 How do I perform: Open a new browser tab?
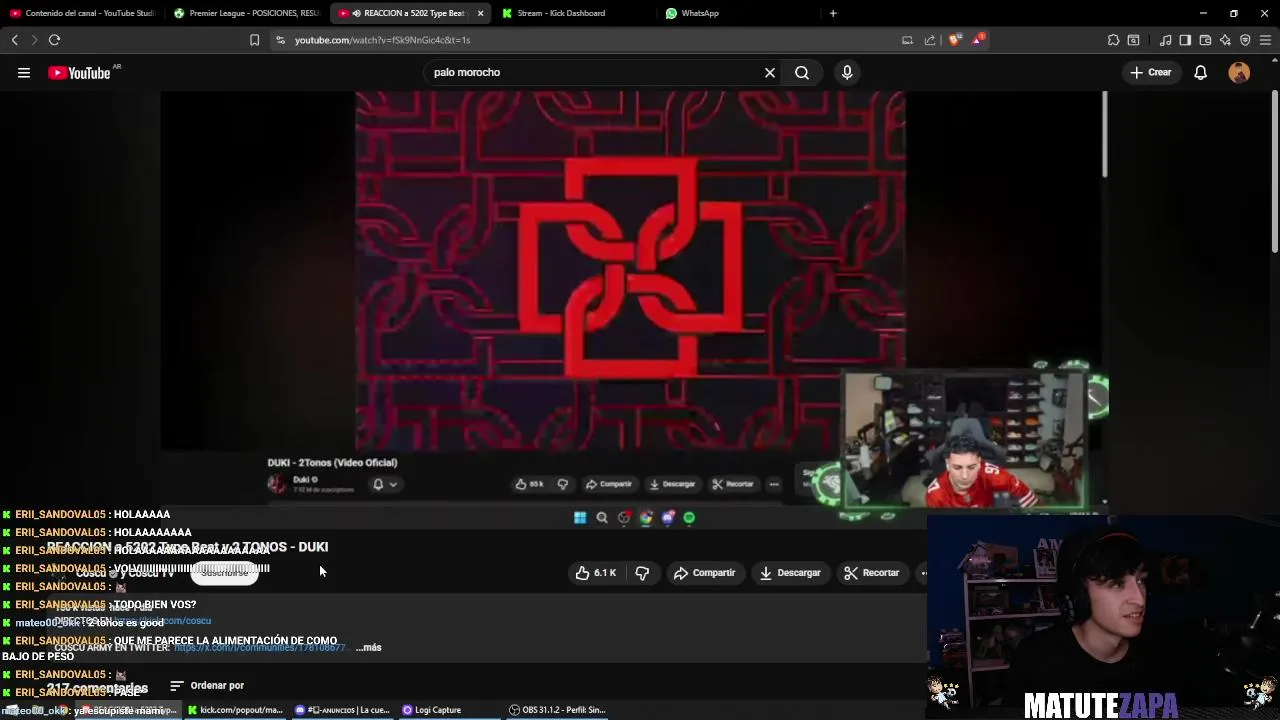[x=833, y=13]
